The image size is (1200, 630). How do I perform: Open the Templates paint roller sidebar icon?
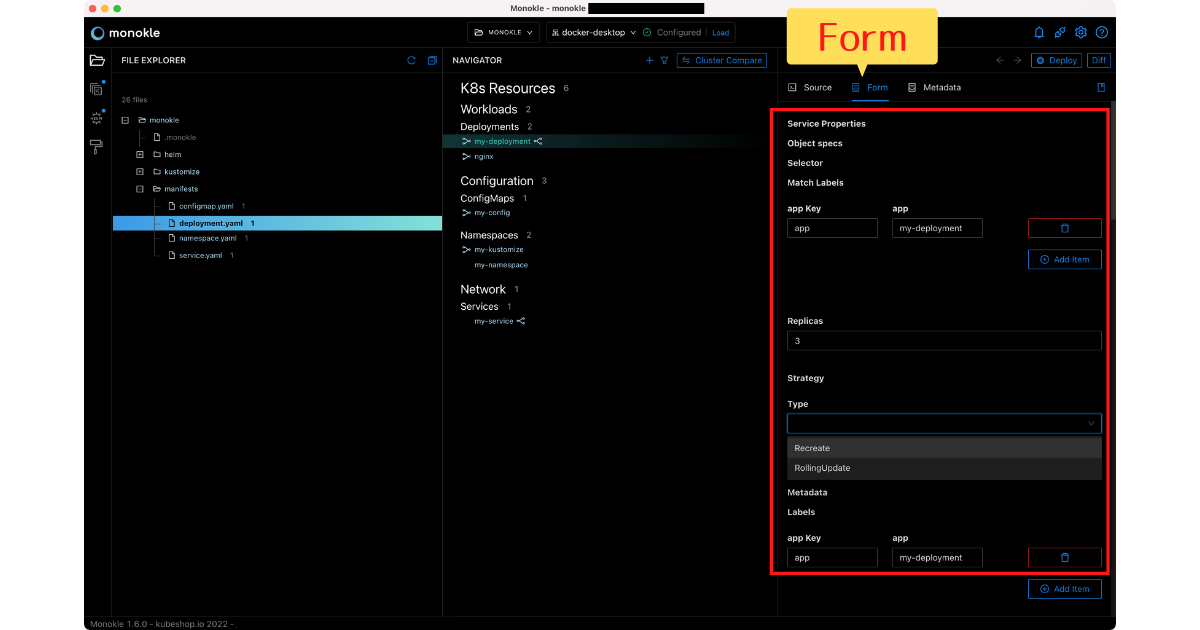pyautogui.click(x=97, y=147)
